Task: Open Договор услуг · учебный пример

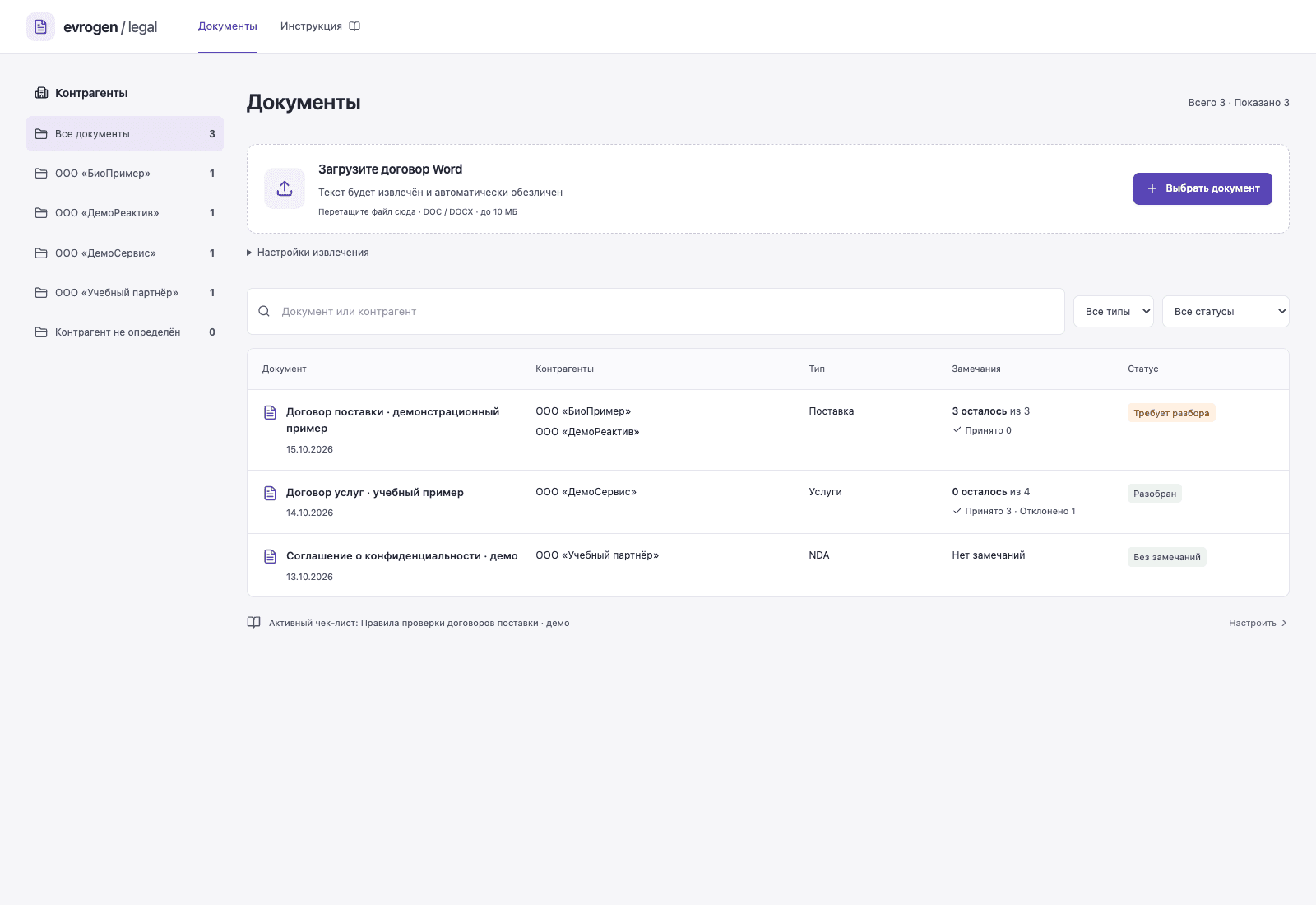Action: click(375, 493)
